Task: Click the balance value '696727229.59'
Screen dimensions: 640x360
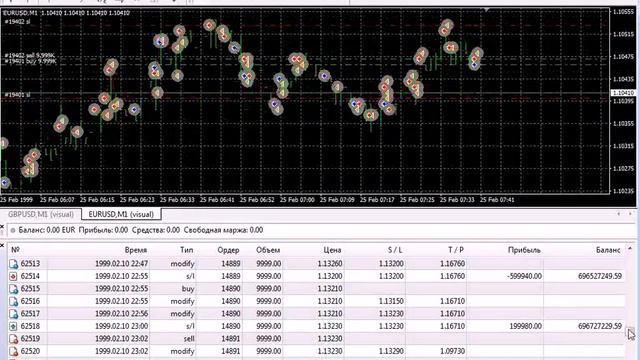Action: (x=600, y=327)
